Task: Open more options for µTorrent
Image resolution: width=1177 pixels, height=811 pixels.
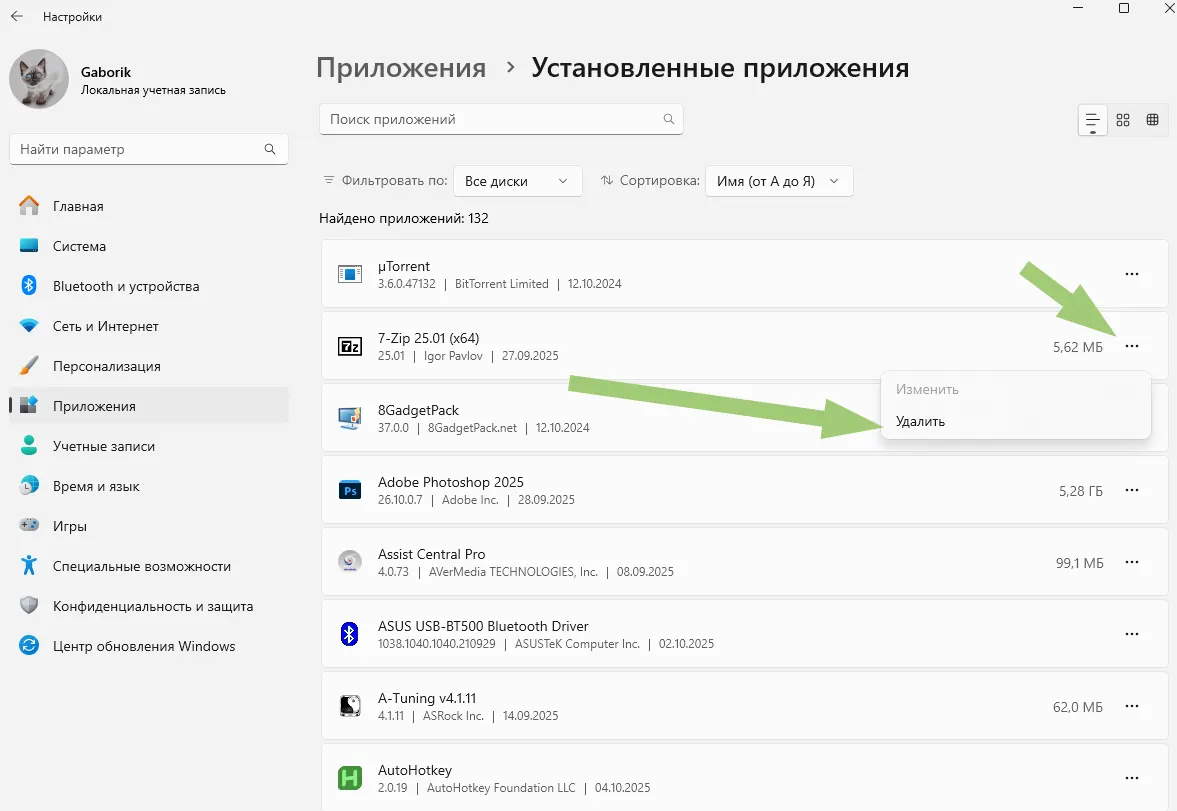Action: [x=1132, y=274]
